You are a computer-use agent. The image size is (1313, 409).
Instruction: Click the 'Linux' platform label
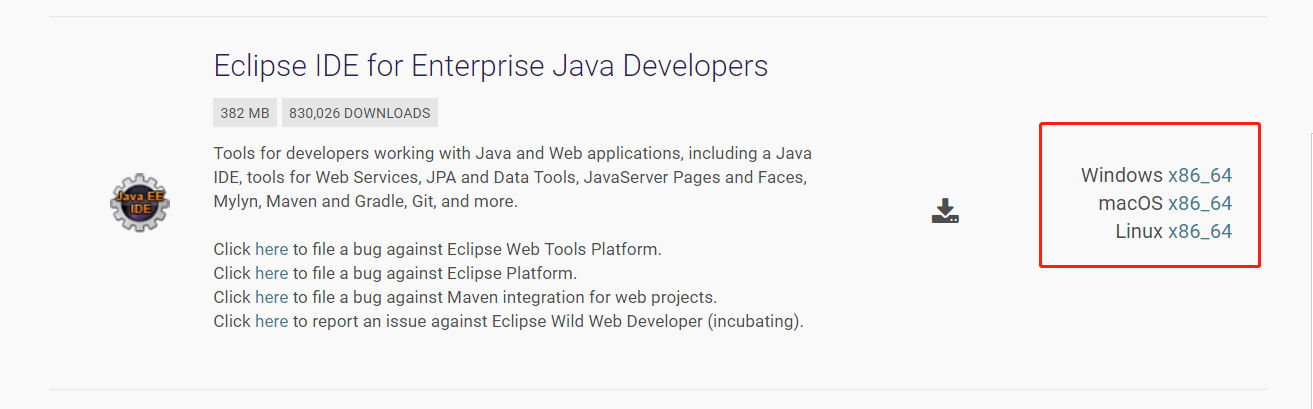click(1139, 231)
